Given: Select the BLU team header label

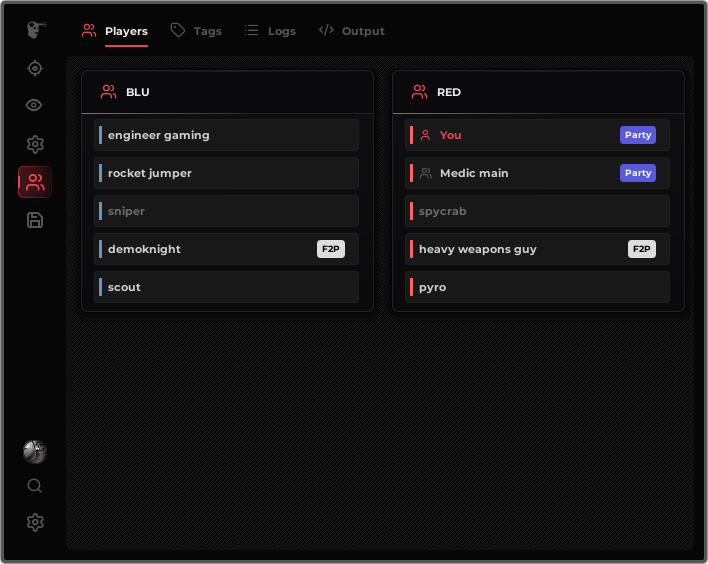Looking at the screenshot, I should click(x=138, y=92).
